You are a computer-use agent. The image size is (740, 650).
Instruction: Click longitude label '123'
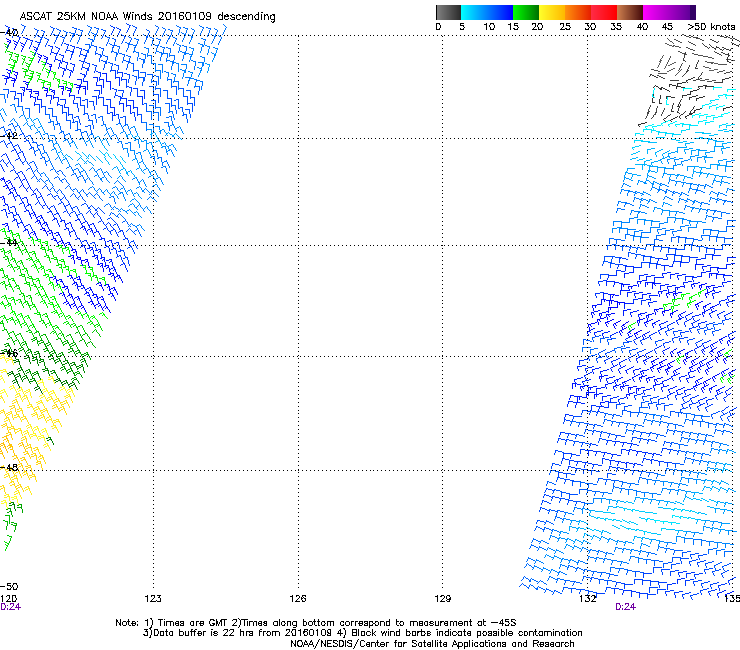point(153,599)
